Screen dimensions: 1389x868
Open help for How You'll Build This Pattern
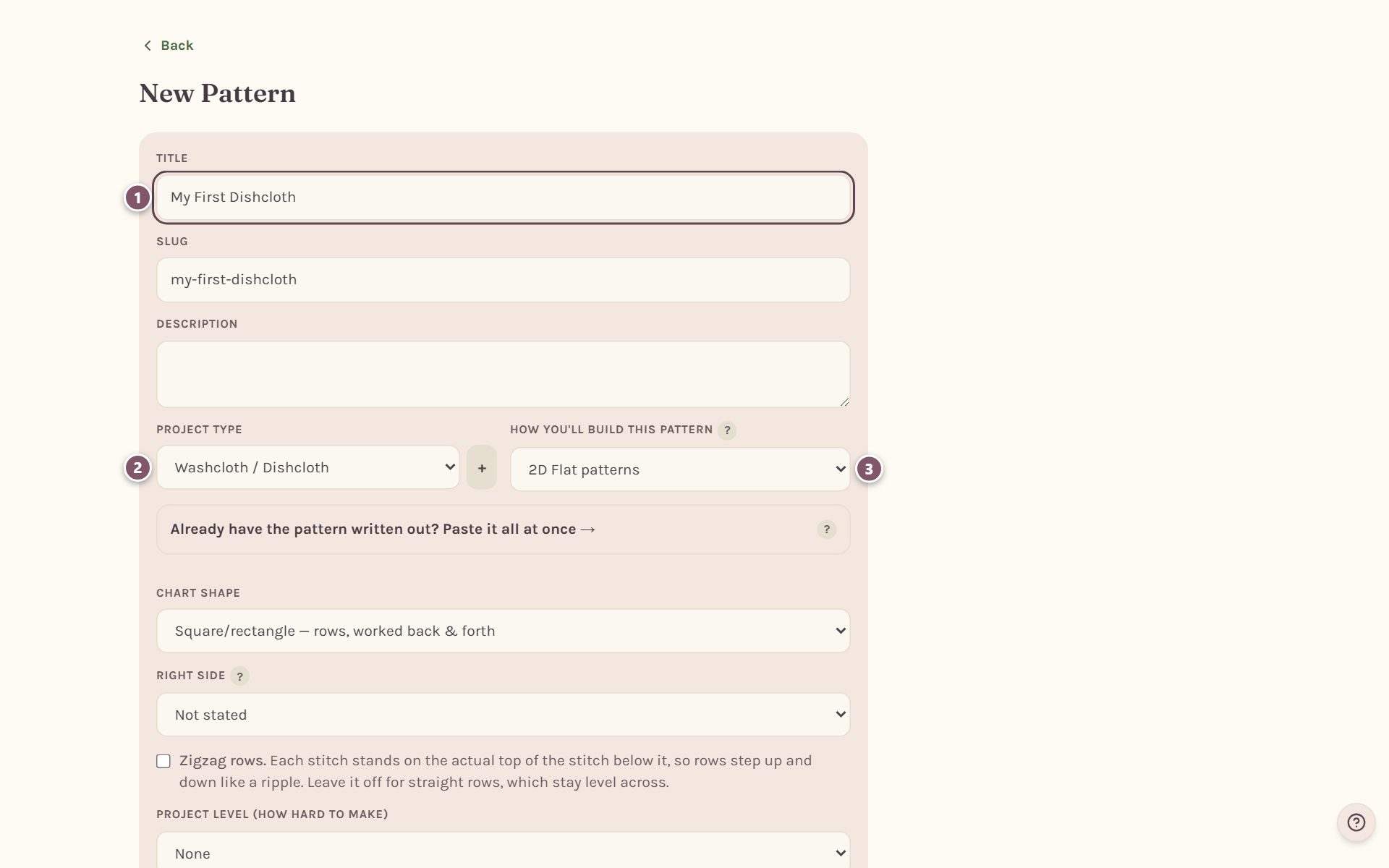point(727,430)
